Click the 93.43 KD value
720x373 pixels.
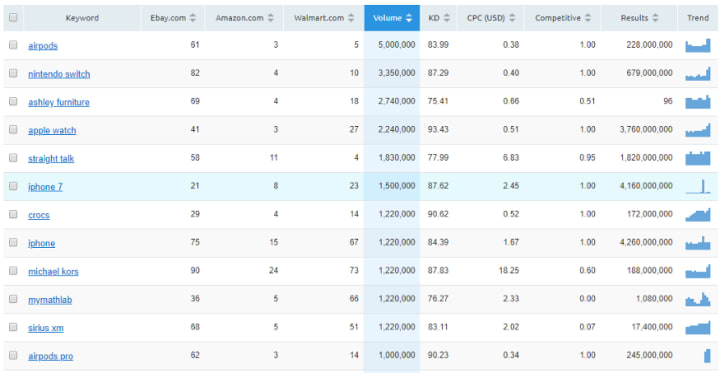438,130
